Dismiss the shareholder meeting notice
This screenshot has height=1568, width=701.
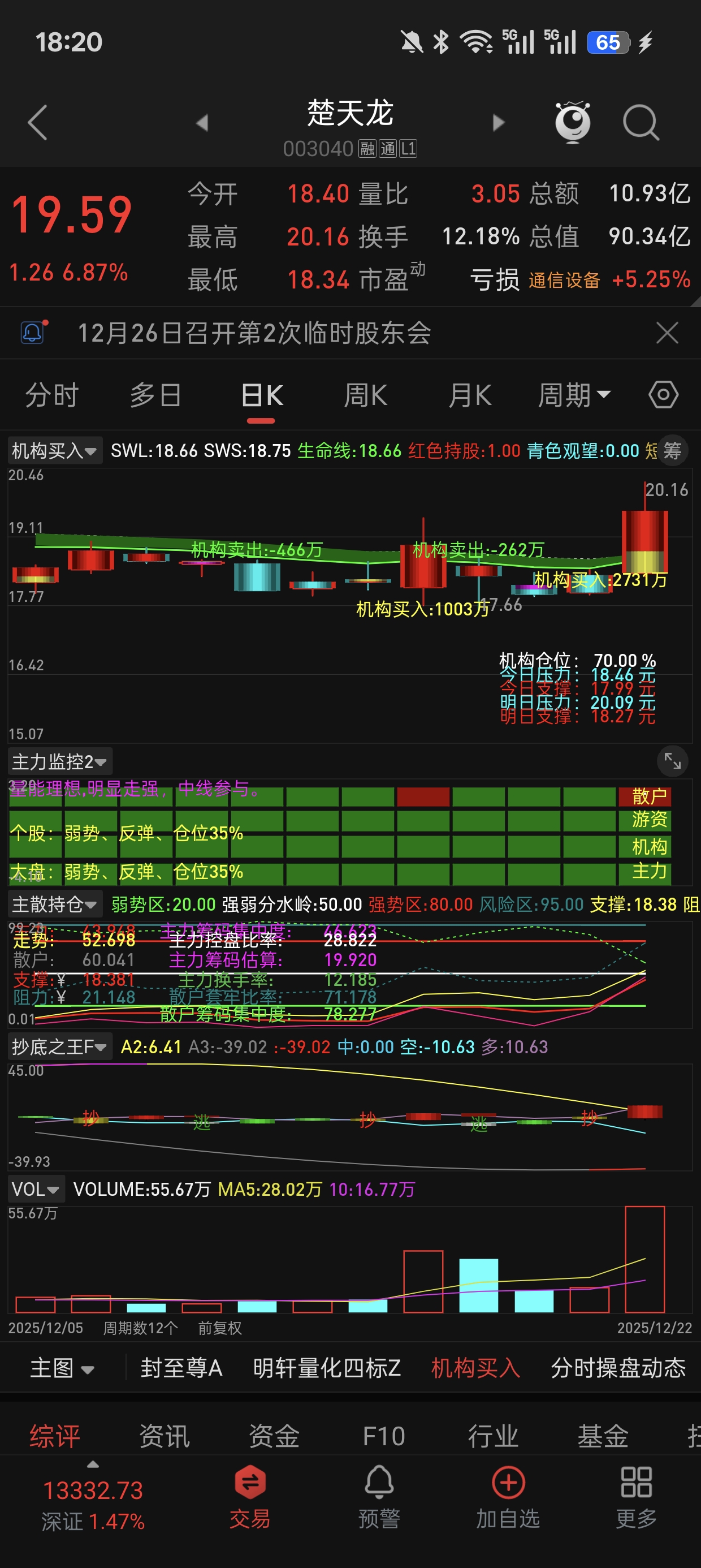coord(667,333)
